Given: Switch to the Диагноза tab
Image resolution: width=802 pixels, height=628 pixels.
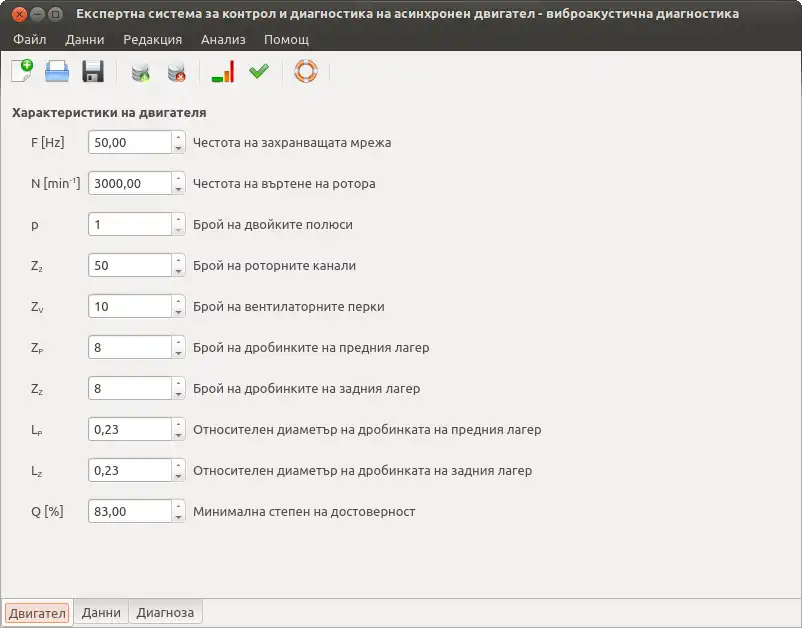Looking at the screenshot, I should (165, 612).
